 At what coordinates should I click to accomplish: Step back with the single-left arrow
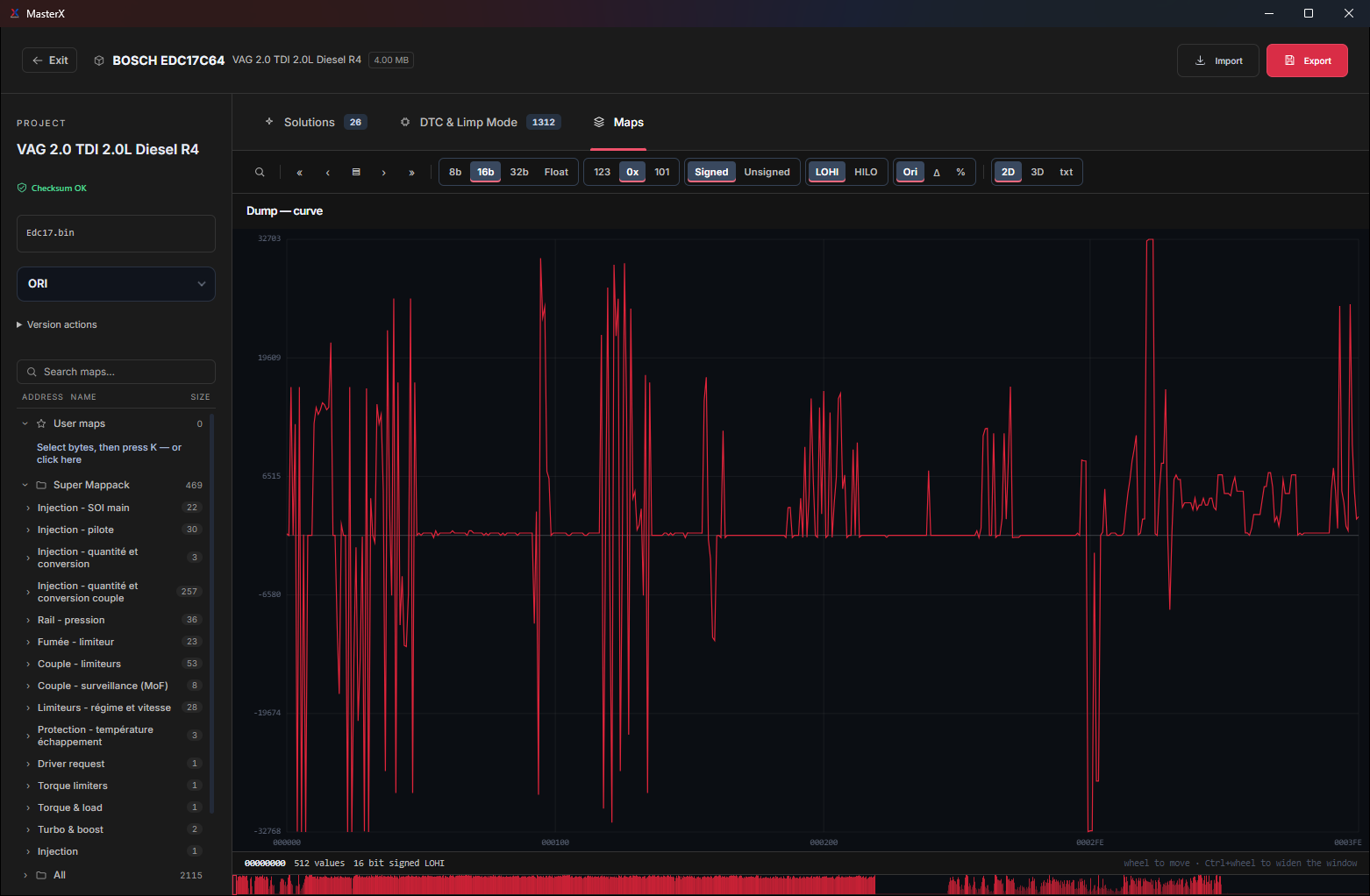328,172
